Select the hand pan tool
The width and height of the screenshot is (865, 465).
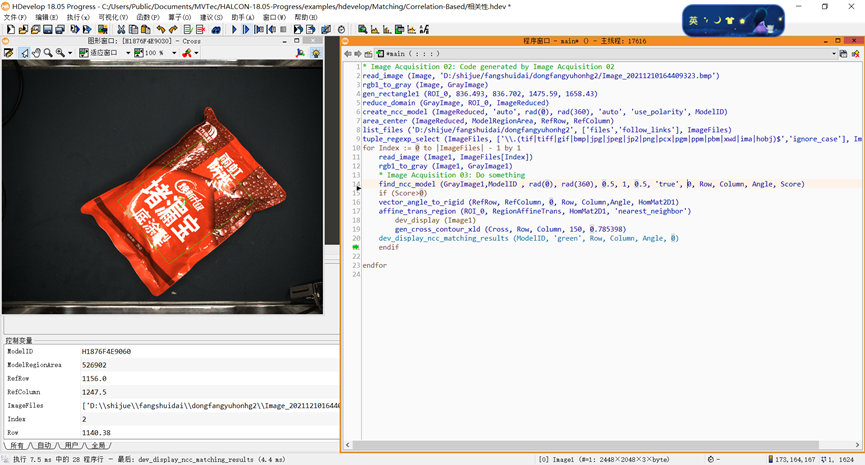(36, 52)
